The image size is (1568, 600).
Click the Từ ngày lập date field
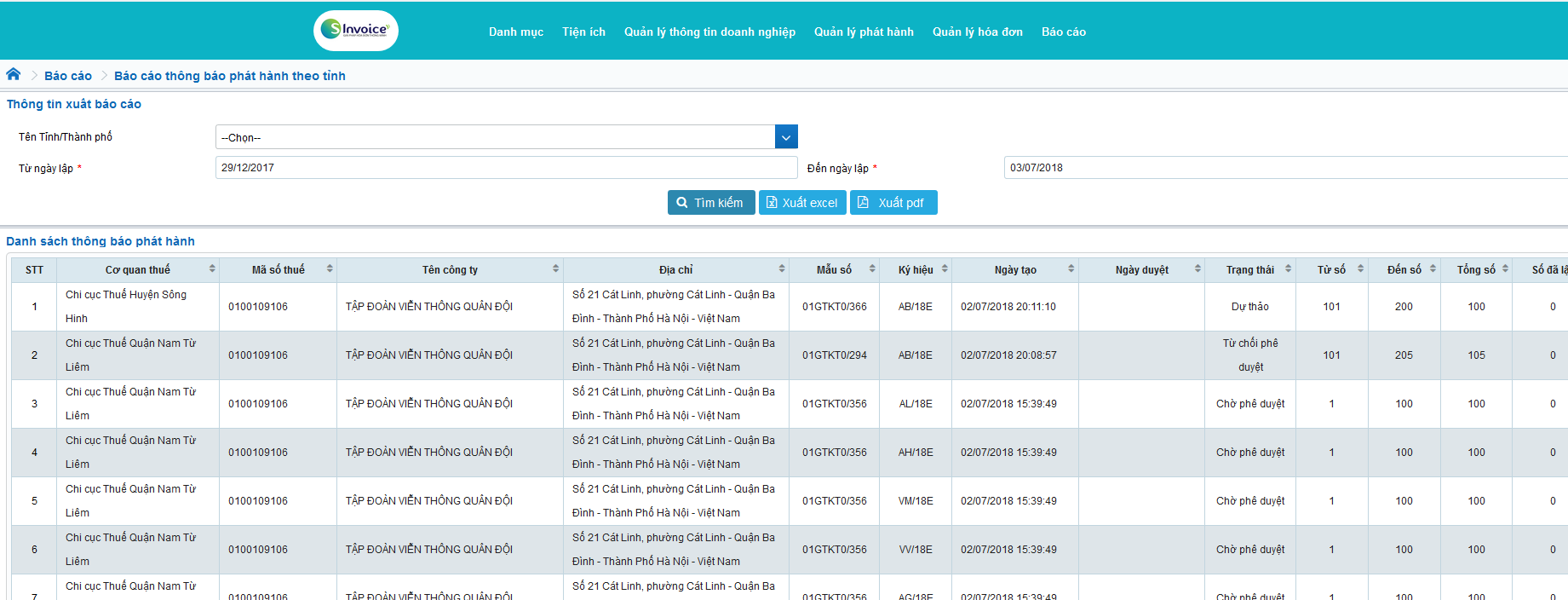click(505, 168)
